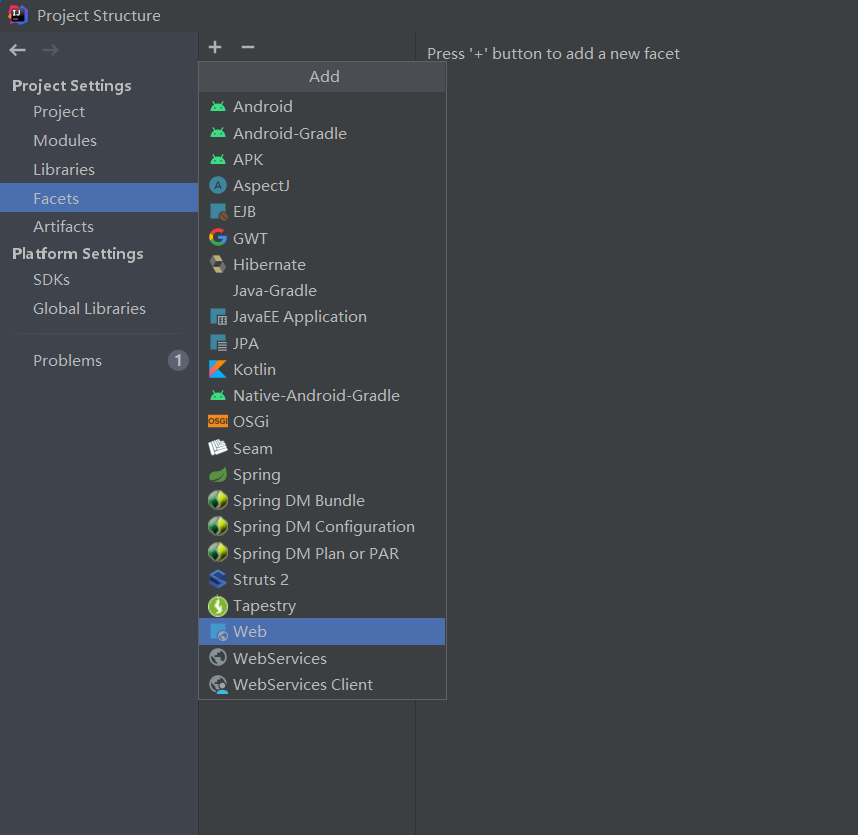Click the Kotlin logo icon

pos(218,369)
